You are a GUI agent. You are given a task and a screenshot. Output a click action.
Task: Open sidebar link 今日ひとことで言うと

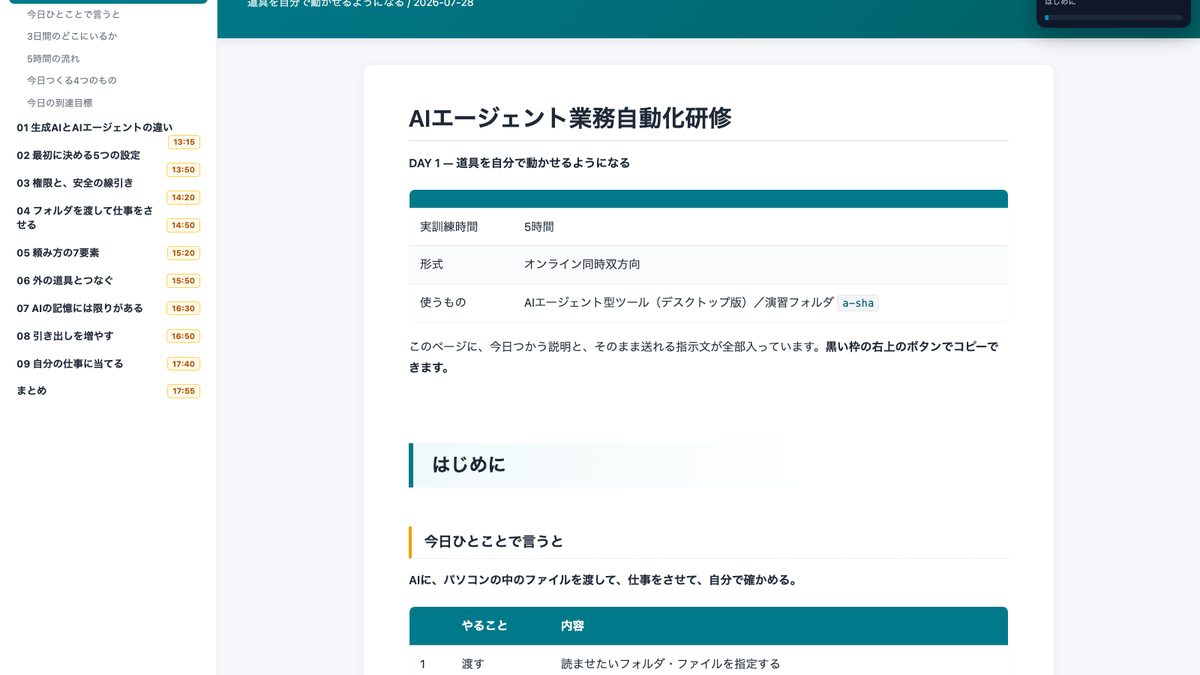click(73, 14)
